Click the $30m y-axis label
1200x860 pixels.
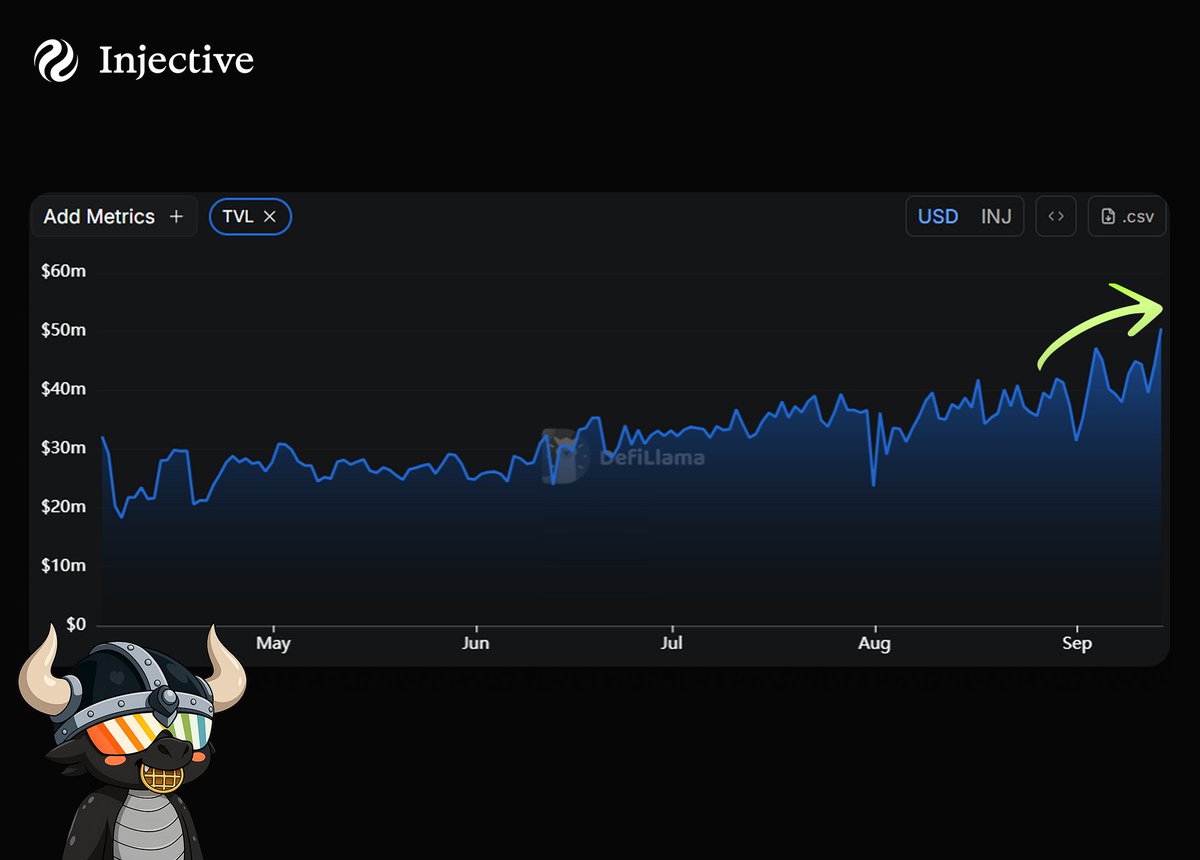tap(63, 448)
